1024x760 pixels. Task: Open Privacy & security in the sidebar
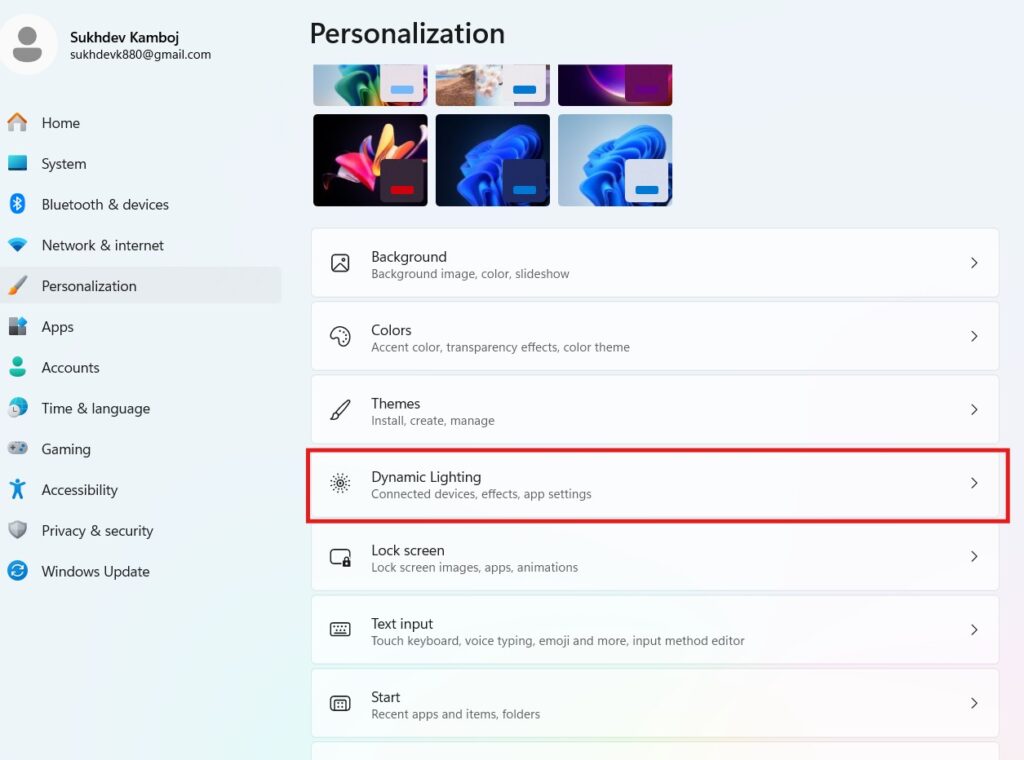tap(97, 531)
